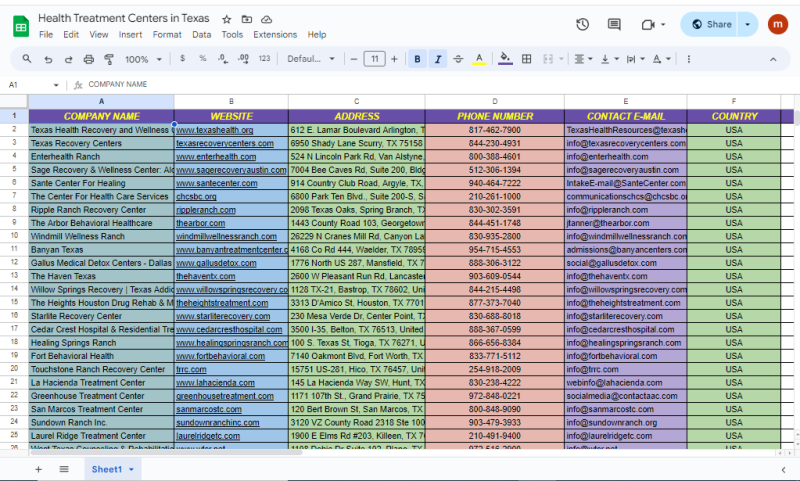Screen dimensions: 800x481
Task: Open text wrapping dropdown
Action: tap(636, 59)
